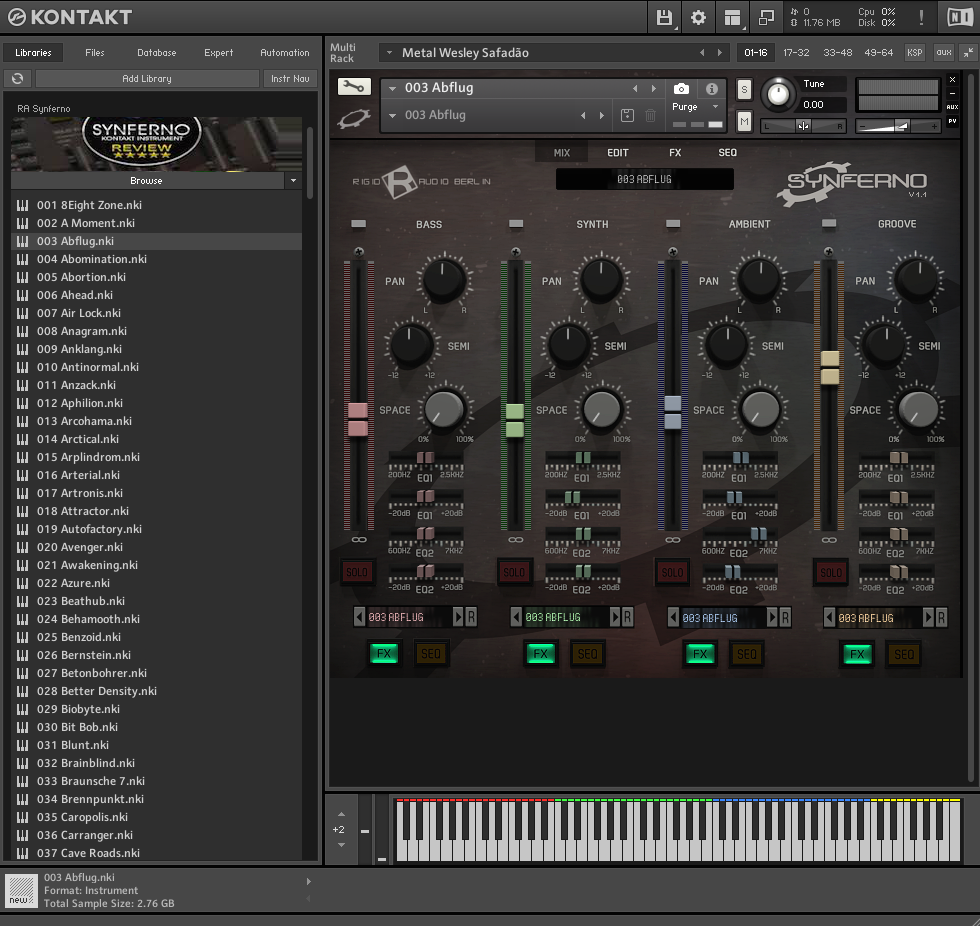This screenshot has width=980, height=926.
Task: Toggle the Ambient layer SOLO button
Action: 672,572
